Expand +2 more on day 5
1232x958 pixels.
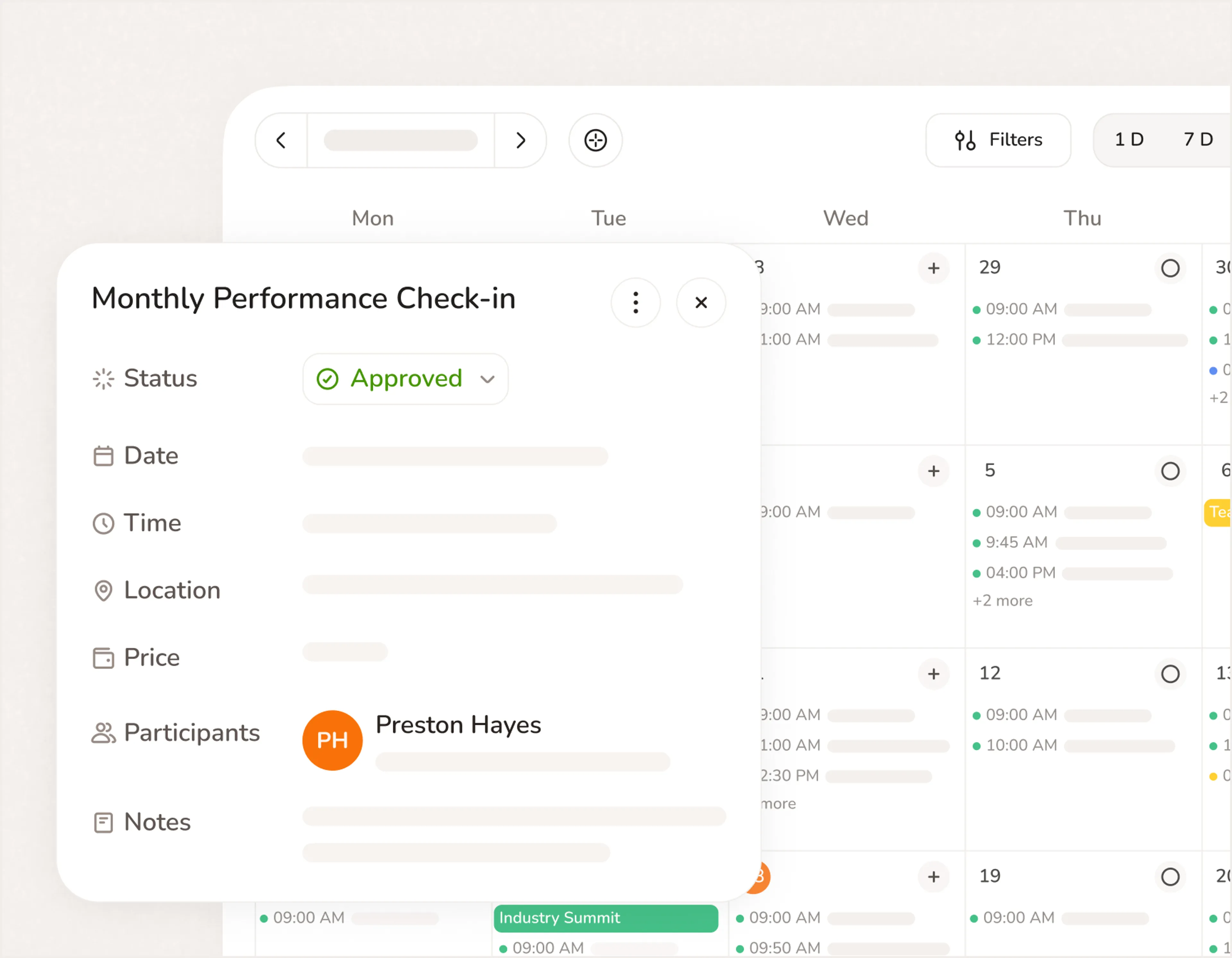[1002, 601]
